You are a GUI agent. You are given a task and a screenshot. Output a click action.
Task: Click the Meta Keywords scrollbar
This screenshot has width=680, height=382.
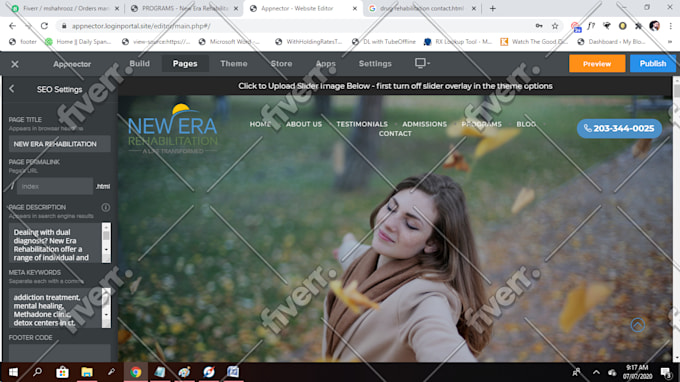pos(106,308)
